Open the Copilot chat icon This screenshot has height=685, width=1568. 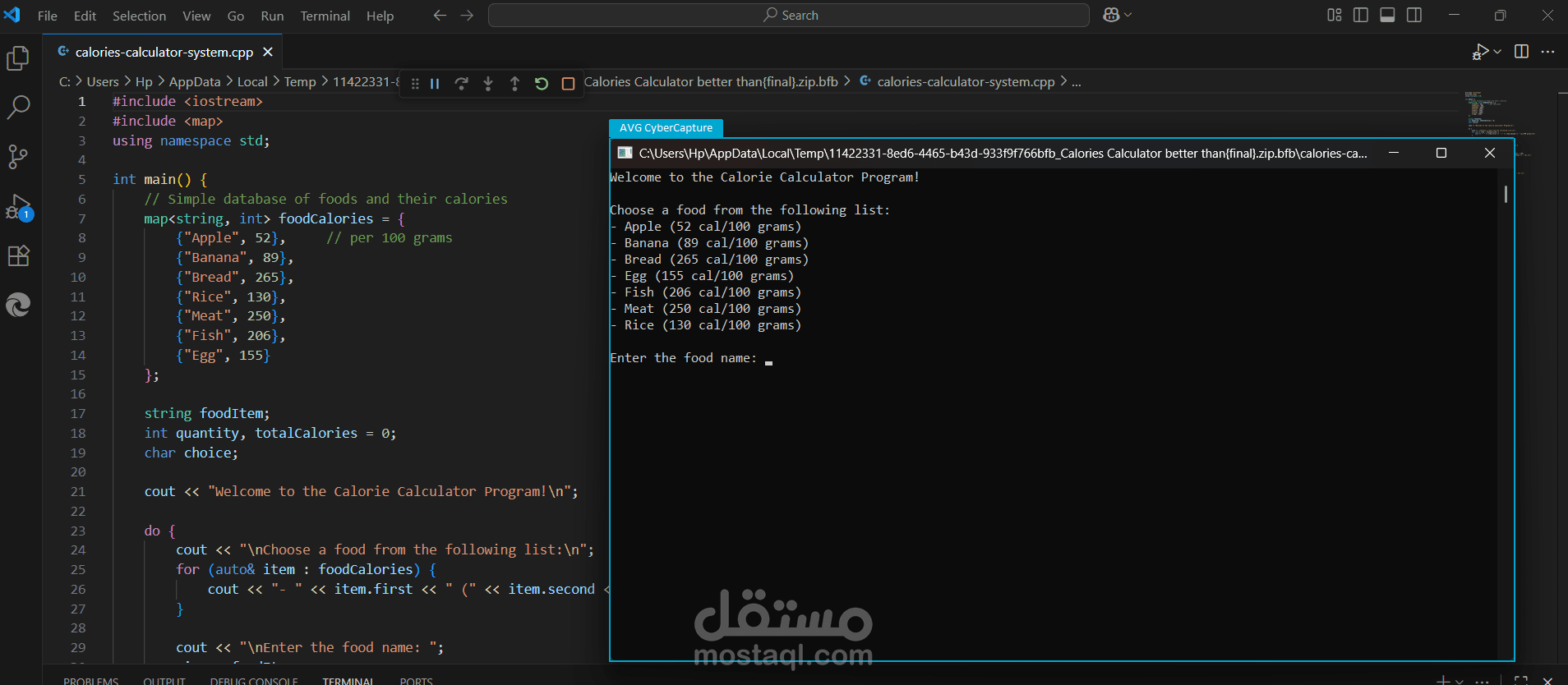coord(1111,15)
